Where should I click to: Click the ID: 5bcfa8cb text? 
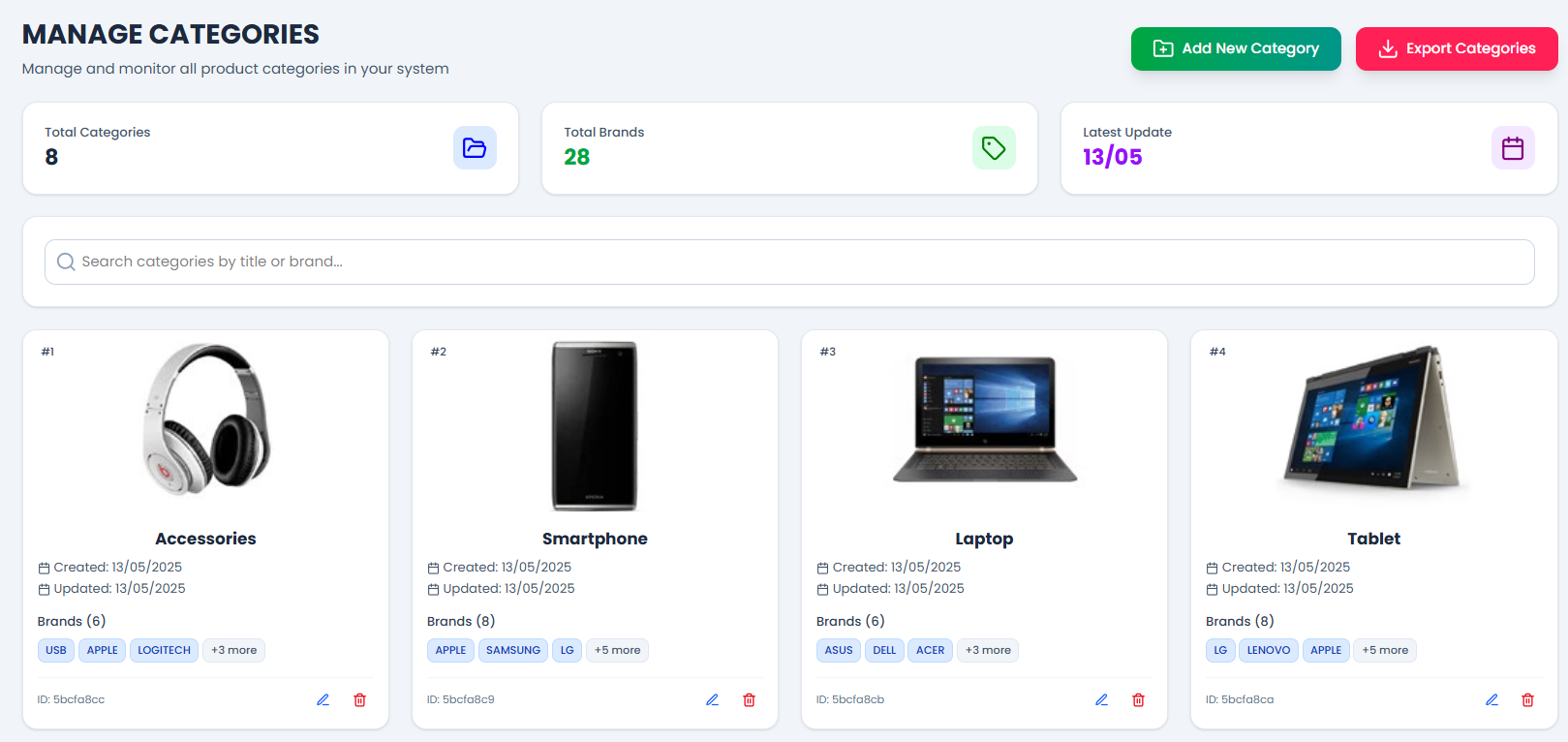point(850,699)
